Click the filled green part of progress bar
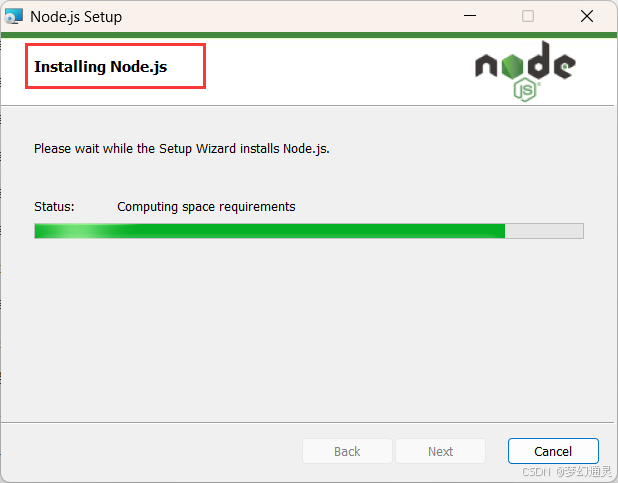618x483 pixels. coord(270,231)
